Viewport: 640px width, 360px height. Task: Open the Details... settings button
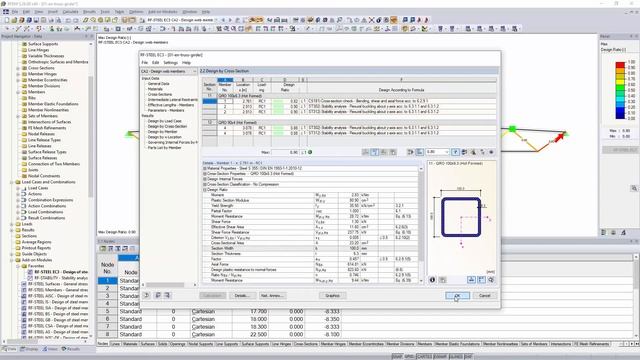[242, 295]
